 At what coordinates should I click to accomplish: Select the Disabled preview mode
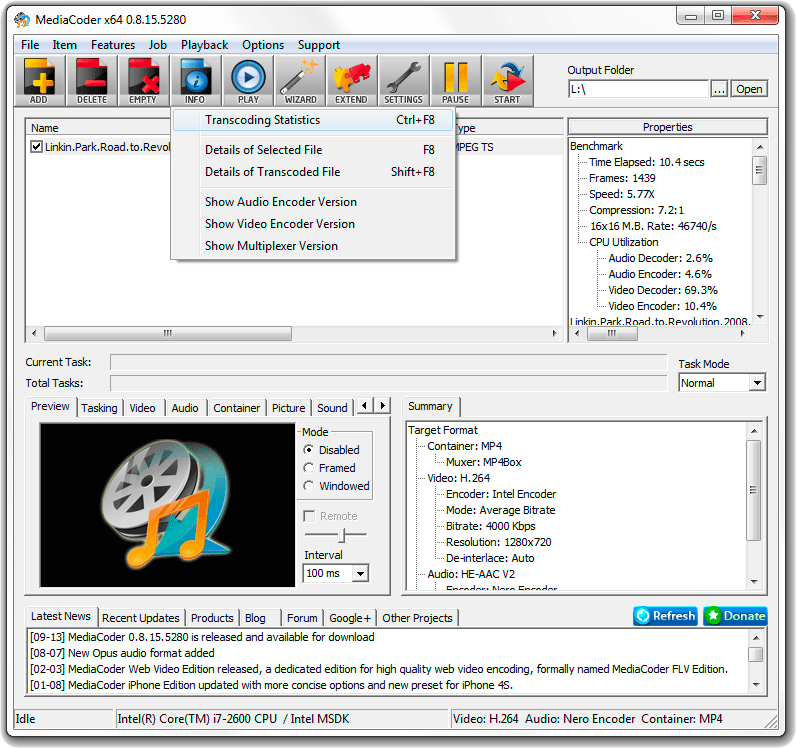(308, 450)
